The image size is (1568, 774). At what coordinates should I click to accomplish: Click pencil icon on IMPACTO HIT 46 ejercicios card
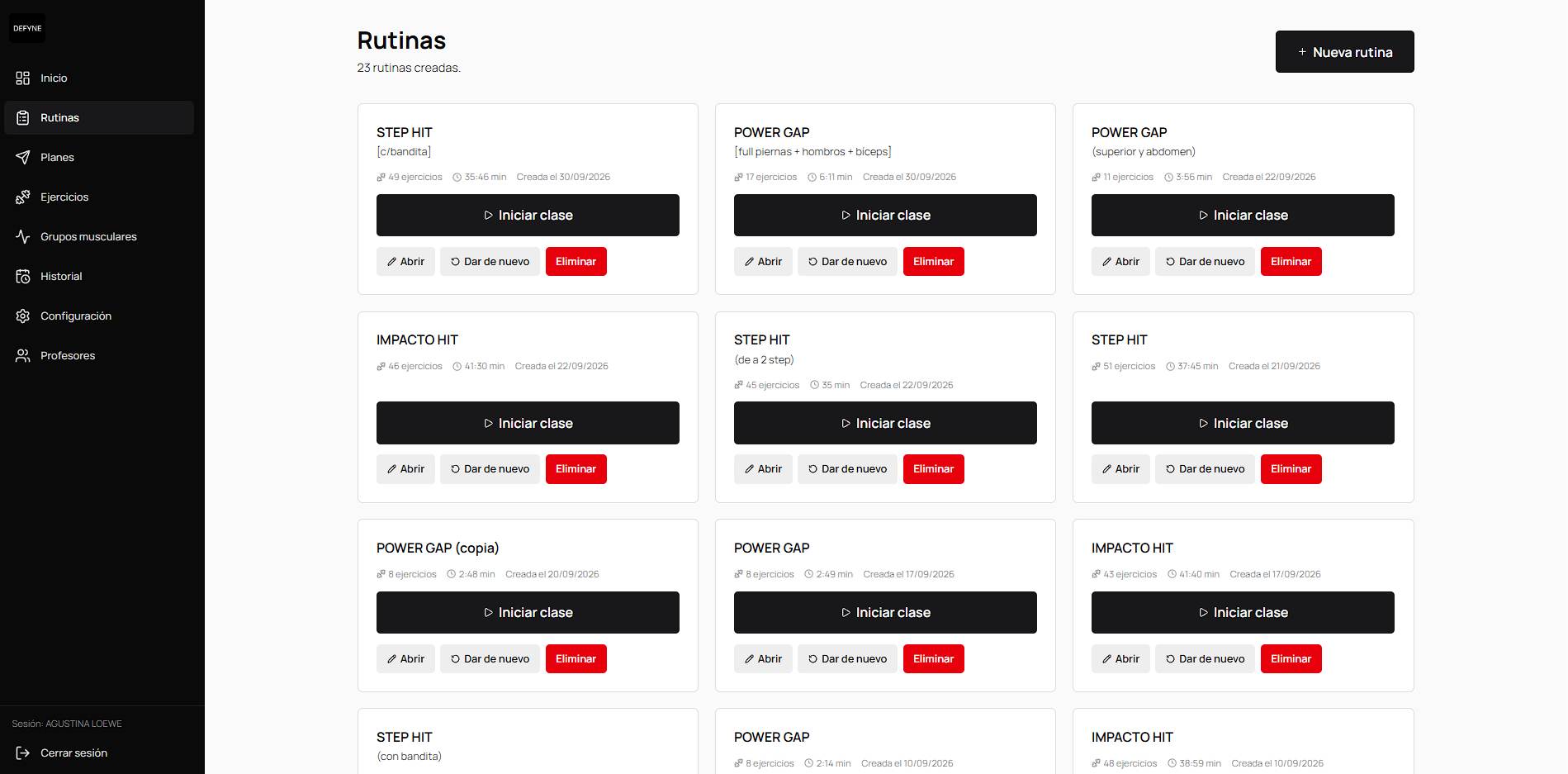pos(391,469)
